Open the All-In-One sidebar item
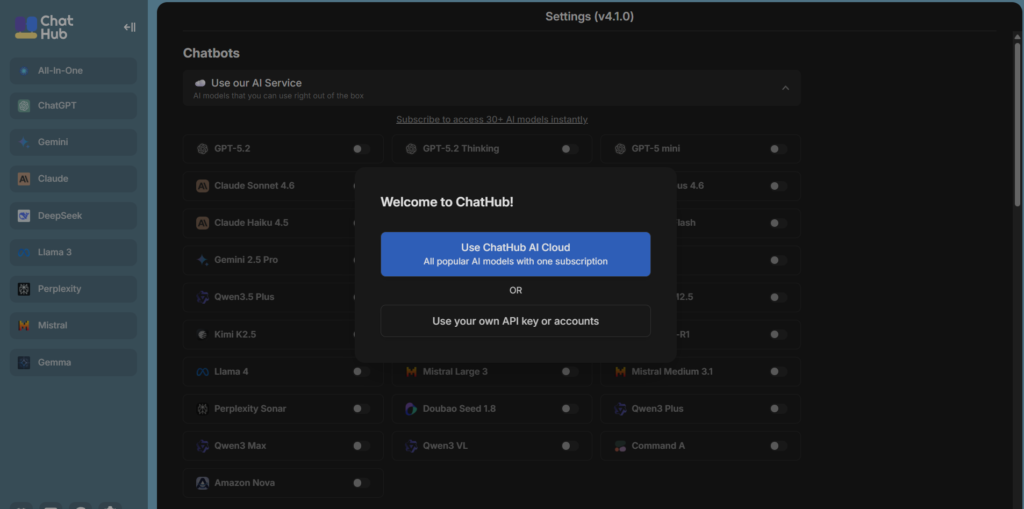The height and width of the screenshot is (509, 1024). [x=73, y=71]
